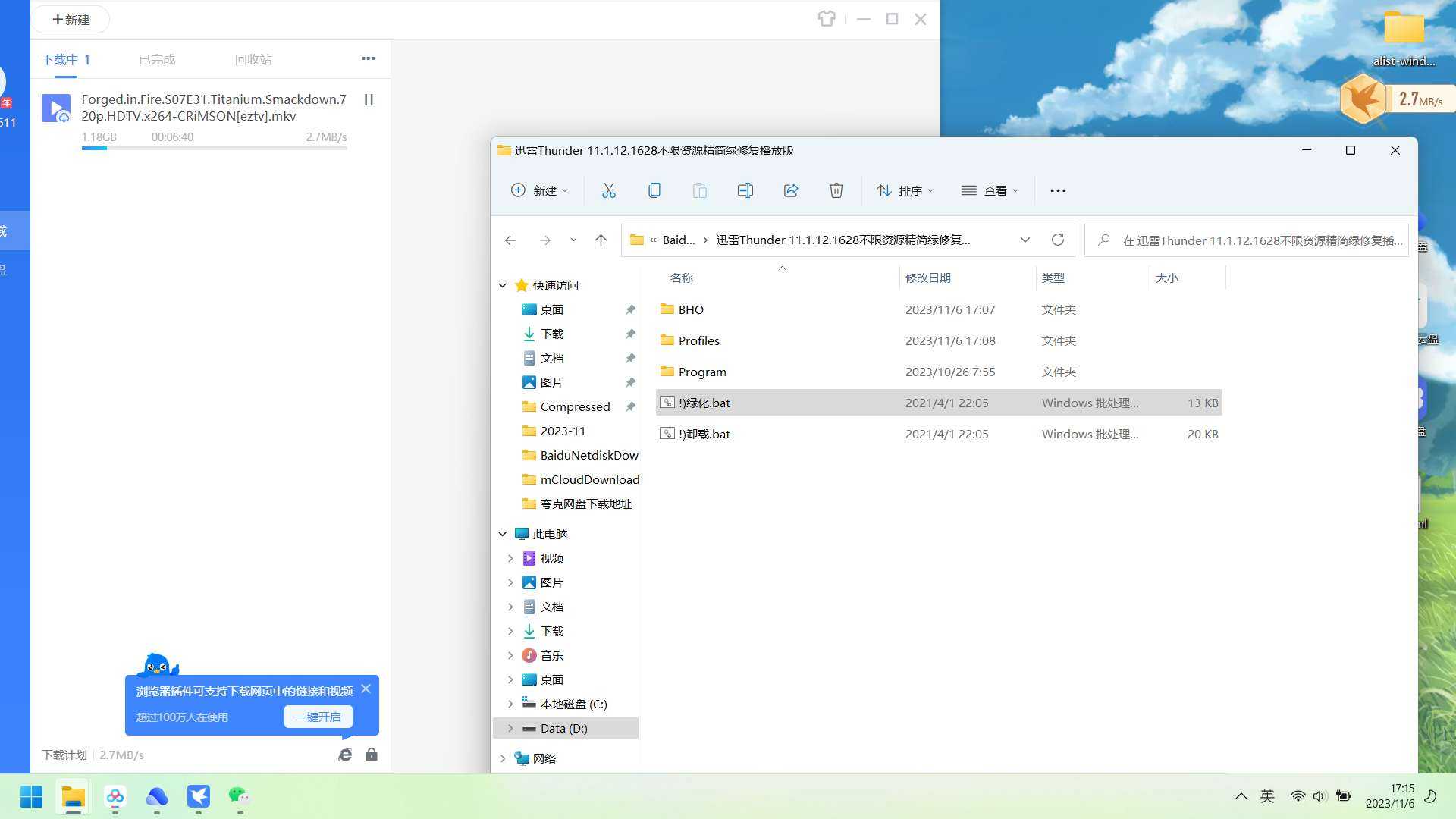Expand the 网络 tree node
The width and height of the screenshot is (1456, 819).
(502, 758)
